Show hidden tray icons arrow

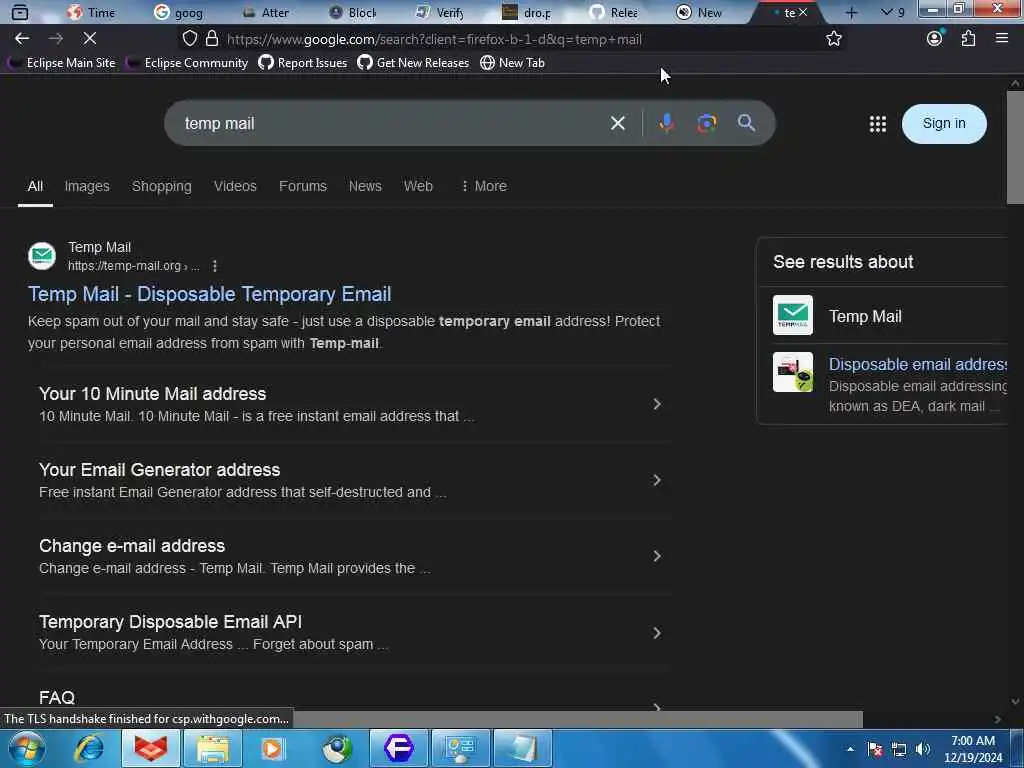pyautogui.click(x=850, y=749)
